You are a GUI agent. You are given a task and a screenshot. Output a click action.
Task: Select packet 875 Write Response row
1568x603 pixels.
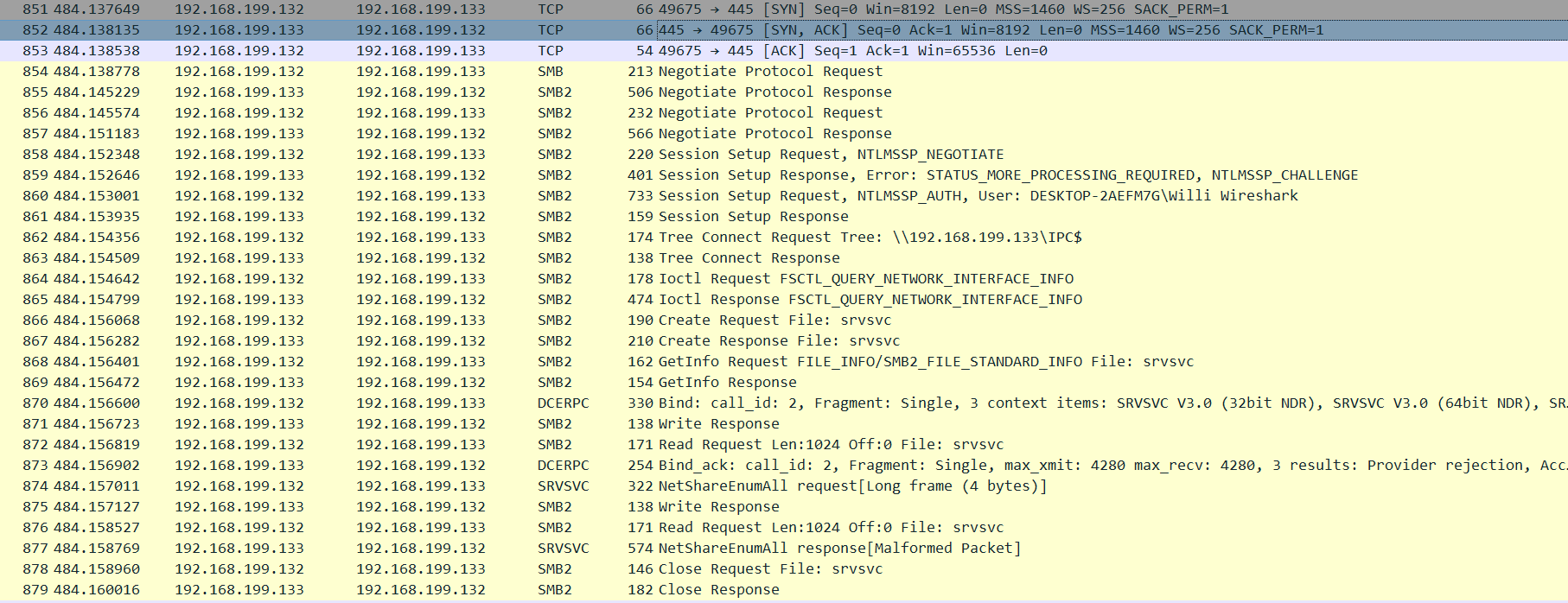[784, 507]
